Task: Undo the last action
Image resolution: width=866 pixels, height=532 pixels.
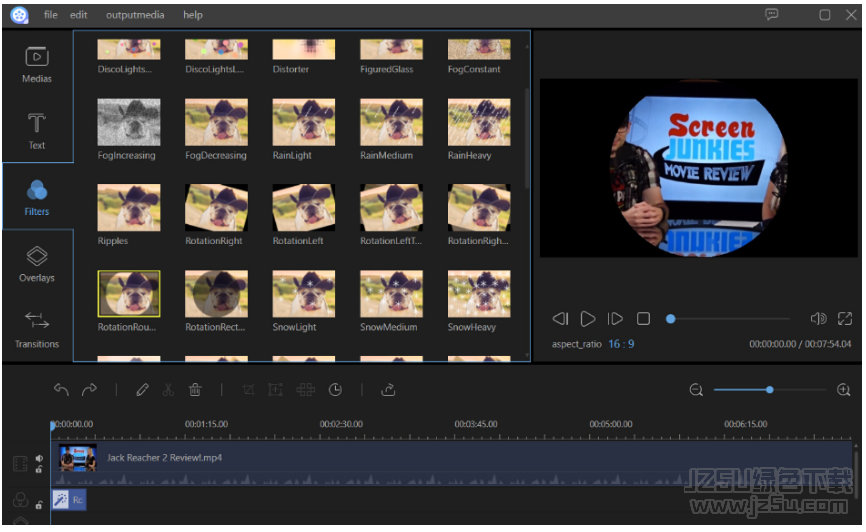Action: [x=61, y=389]
